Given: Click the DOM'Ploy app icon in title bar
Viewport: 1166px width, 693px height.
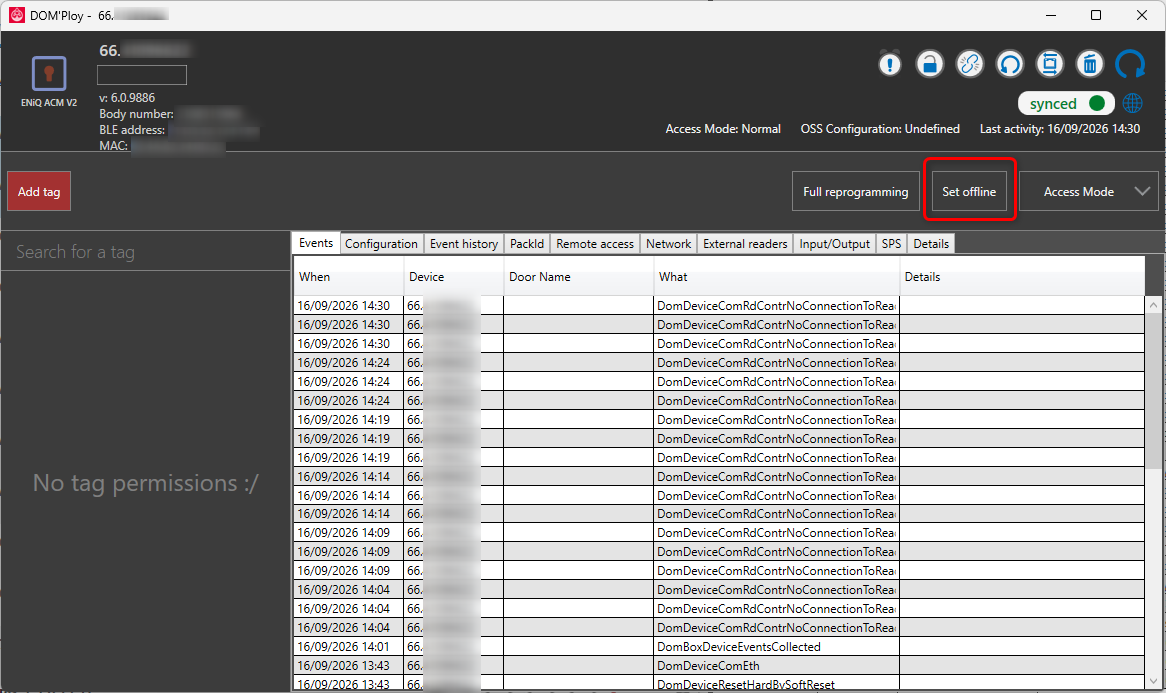Looking at the screenshot, I should point(16,15).
